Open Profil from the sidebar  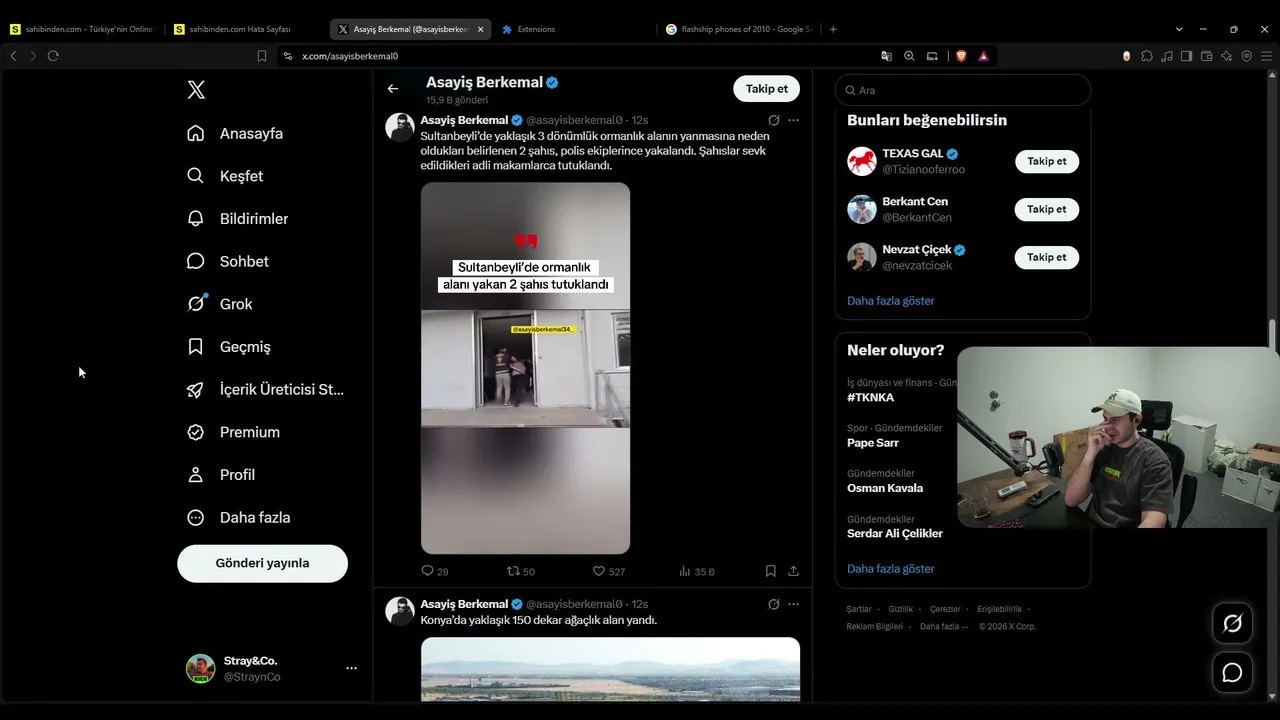tap(222, 475)
